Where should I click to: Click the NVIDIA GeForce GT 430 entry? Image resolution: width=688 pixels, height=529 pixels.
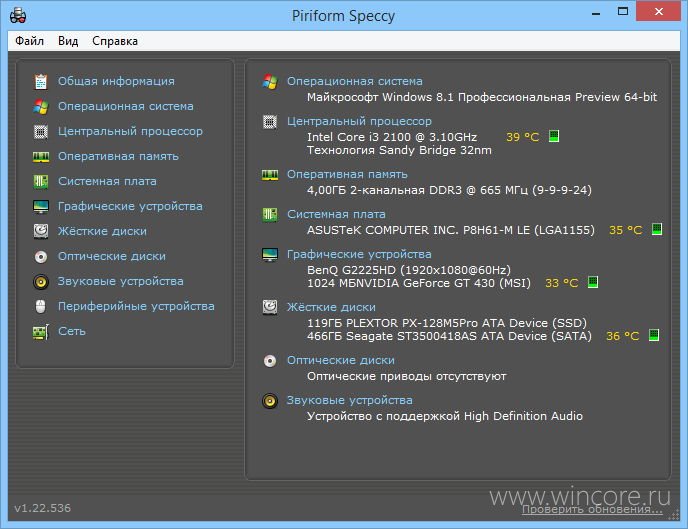tap(419, 283)
